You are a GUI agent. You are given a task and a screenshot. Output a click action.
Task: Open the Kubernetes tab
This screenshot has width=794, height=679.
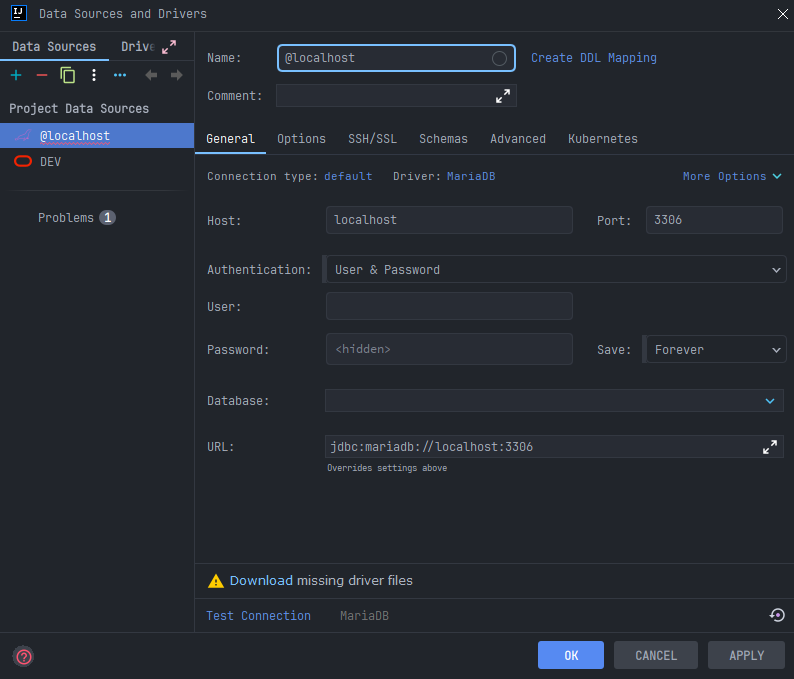pyautogui.click(x=603, y=139)
